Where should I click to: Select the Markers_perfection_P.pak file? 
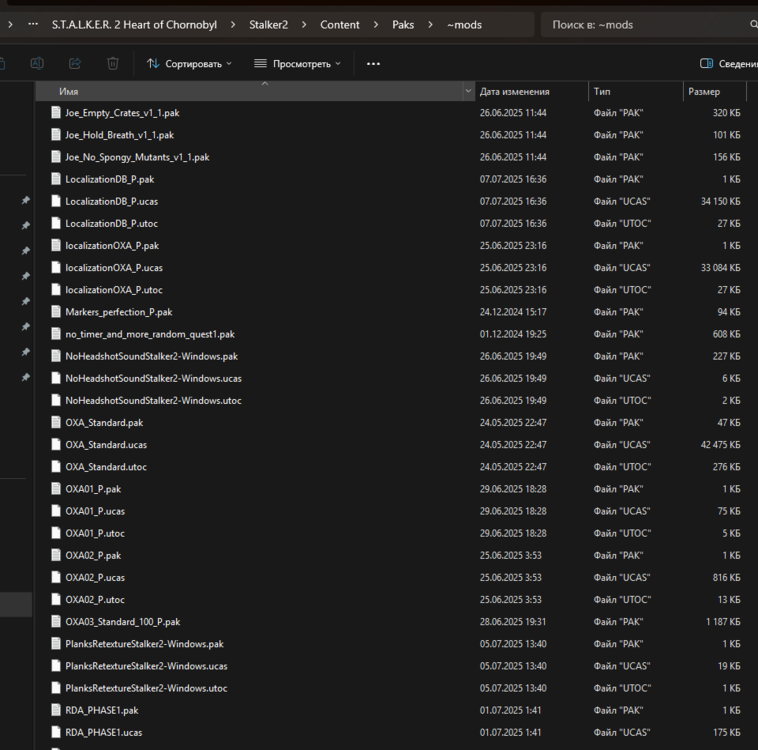pos(118,312)
